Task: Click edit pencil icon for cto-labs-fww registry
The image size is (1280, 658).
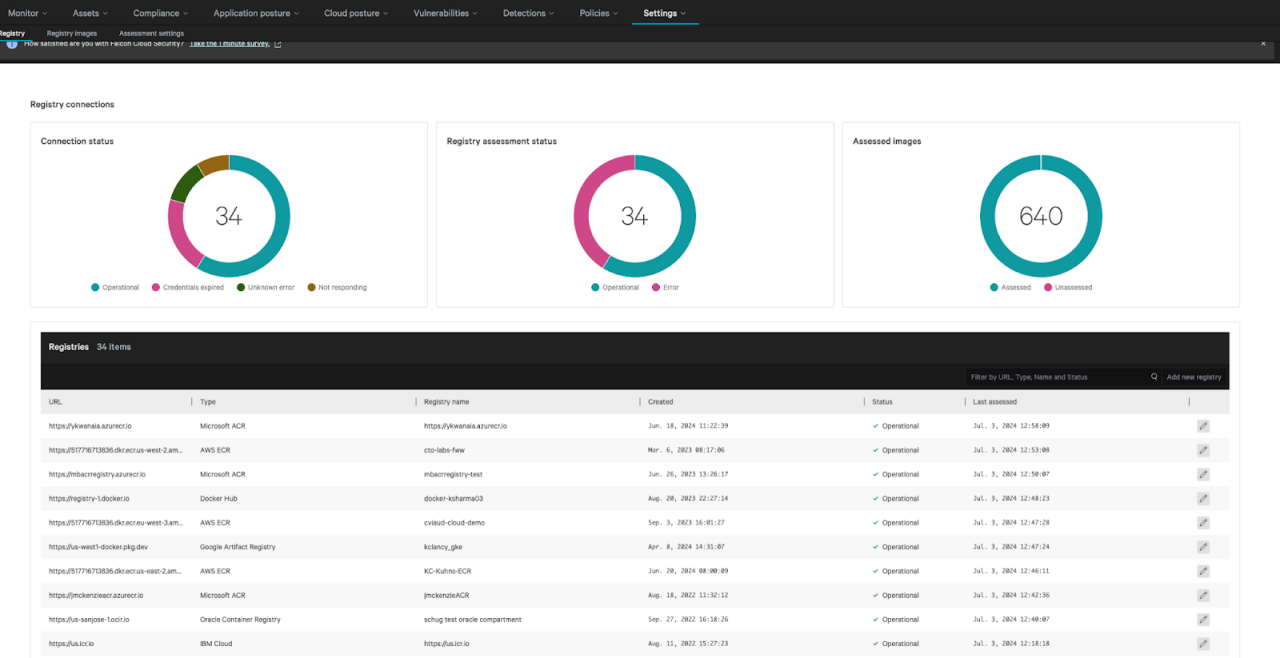Action: 1203,450
